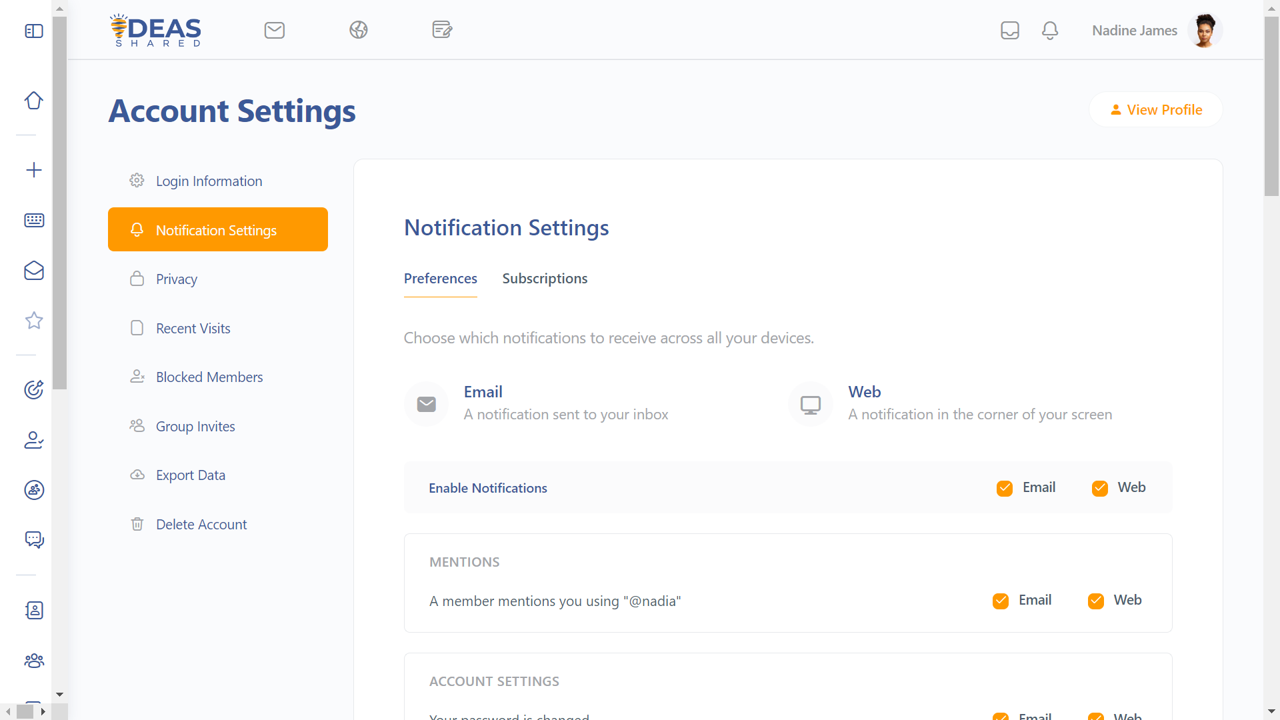Image resolution: width=1280 pixels, height=720 pixels.
Task: Click the page vertical scrollbar thumb
Action: click(x=1272, y=105)
